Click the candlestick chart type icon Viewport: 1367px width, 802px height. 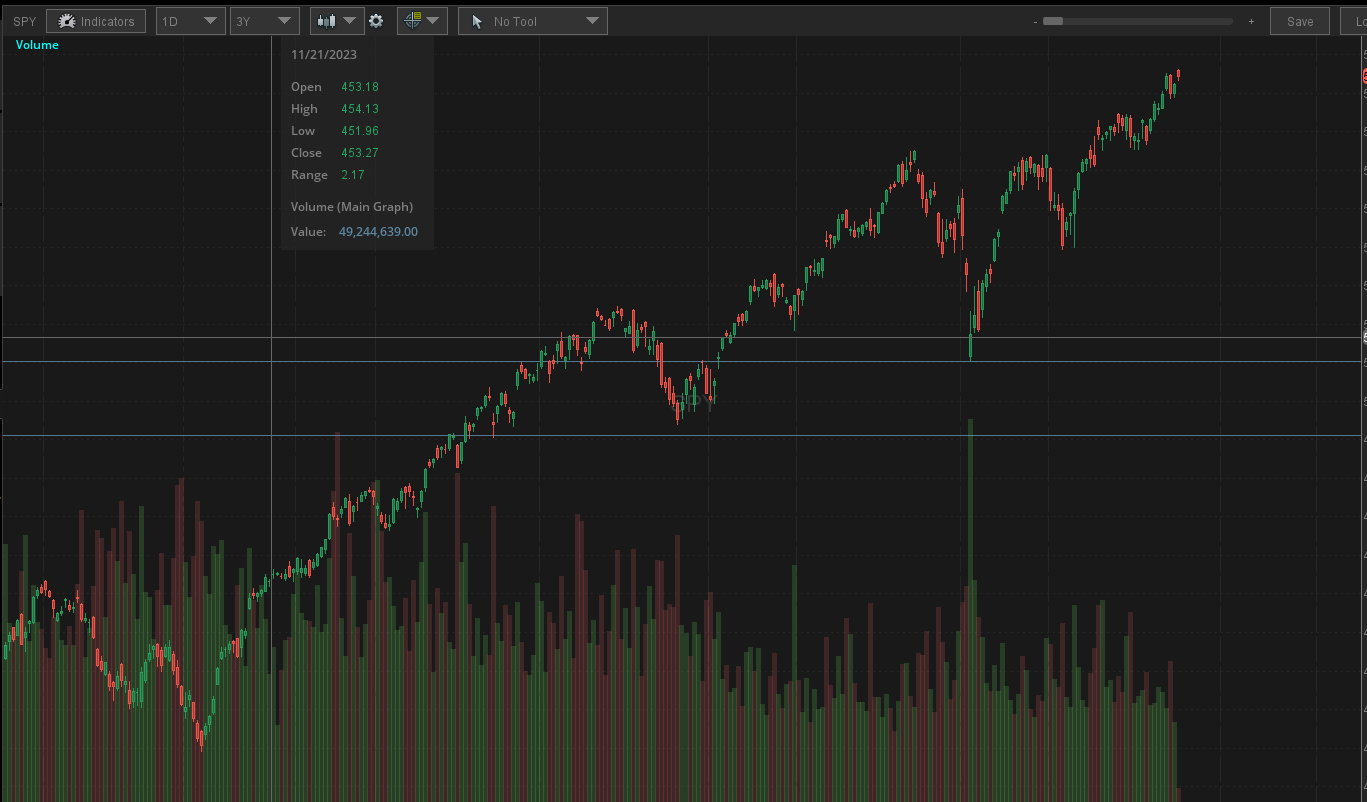[x=327, y=21]
